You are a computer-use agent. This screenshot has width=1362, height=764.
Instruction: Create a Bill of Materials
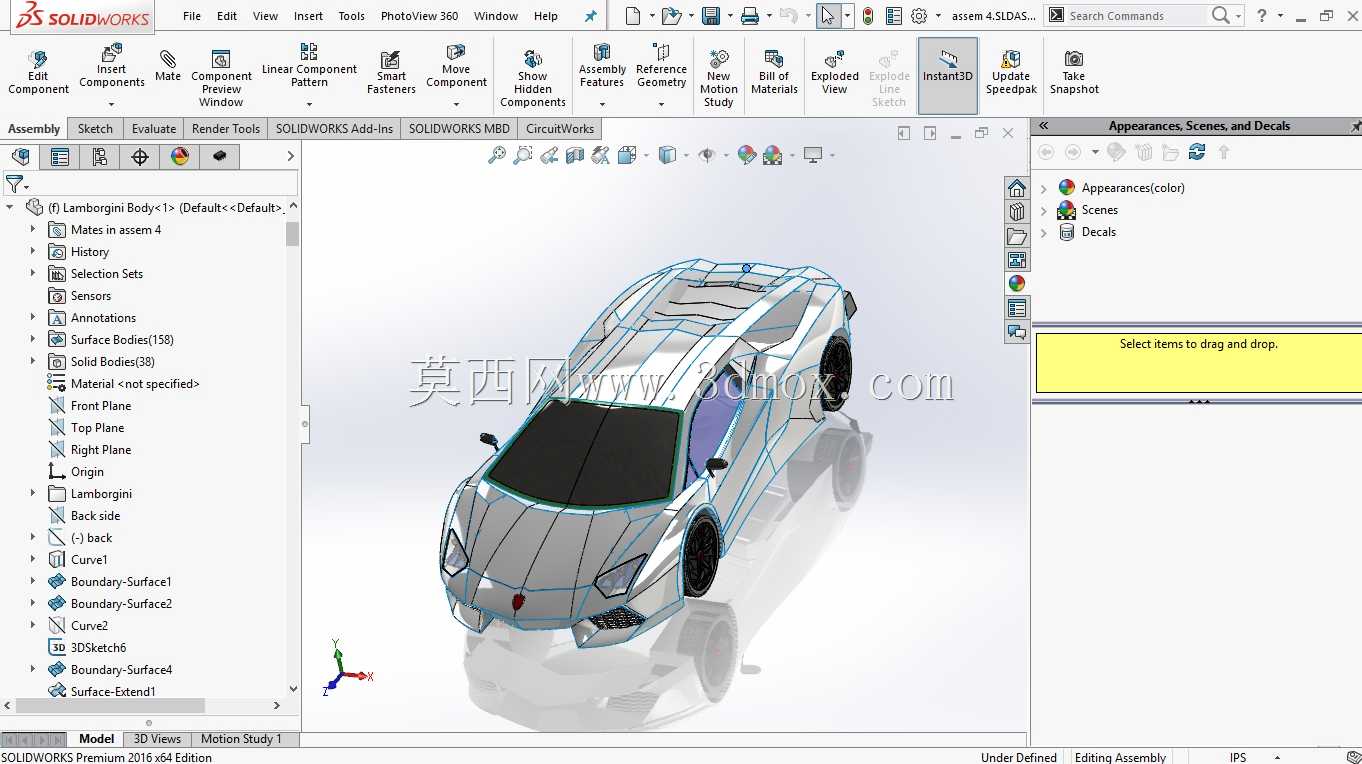point(774,73)
